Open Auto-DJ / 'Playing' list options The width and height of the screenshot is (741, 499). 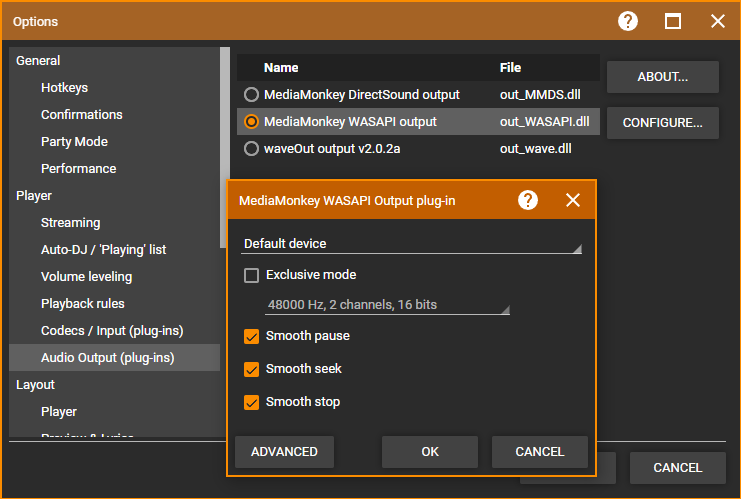[103, 250]
